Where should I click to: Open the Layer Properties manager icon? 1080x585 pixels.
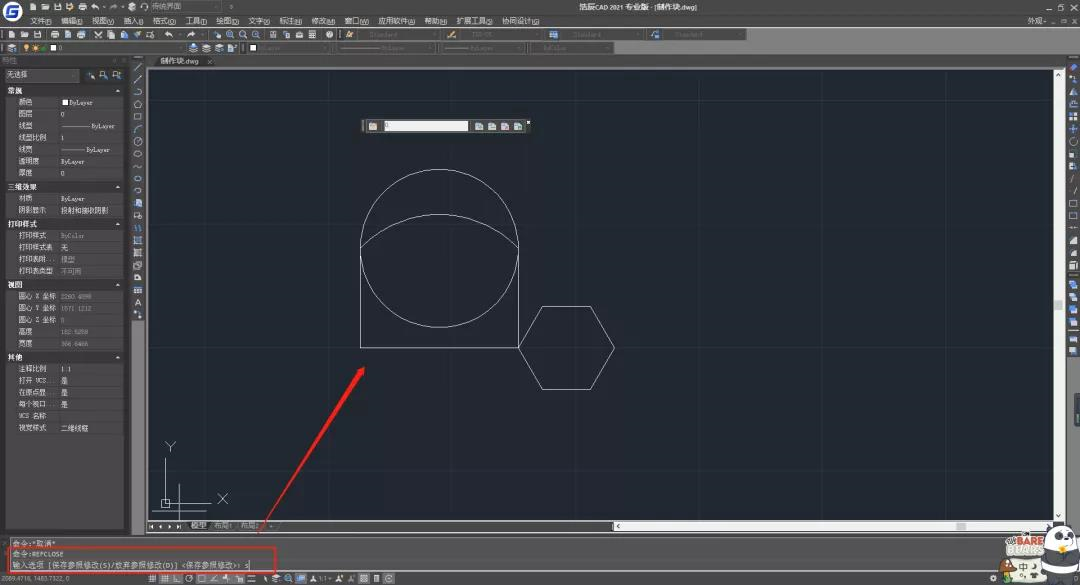click(11, 47)
